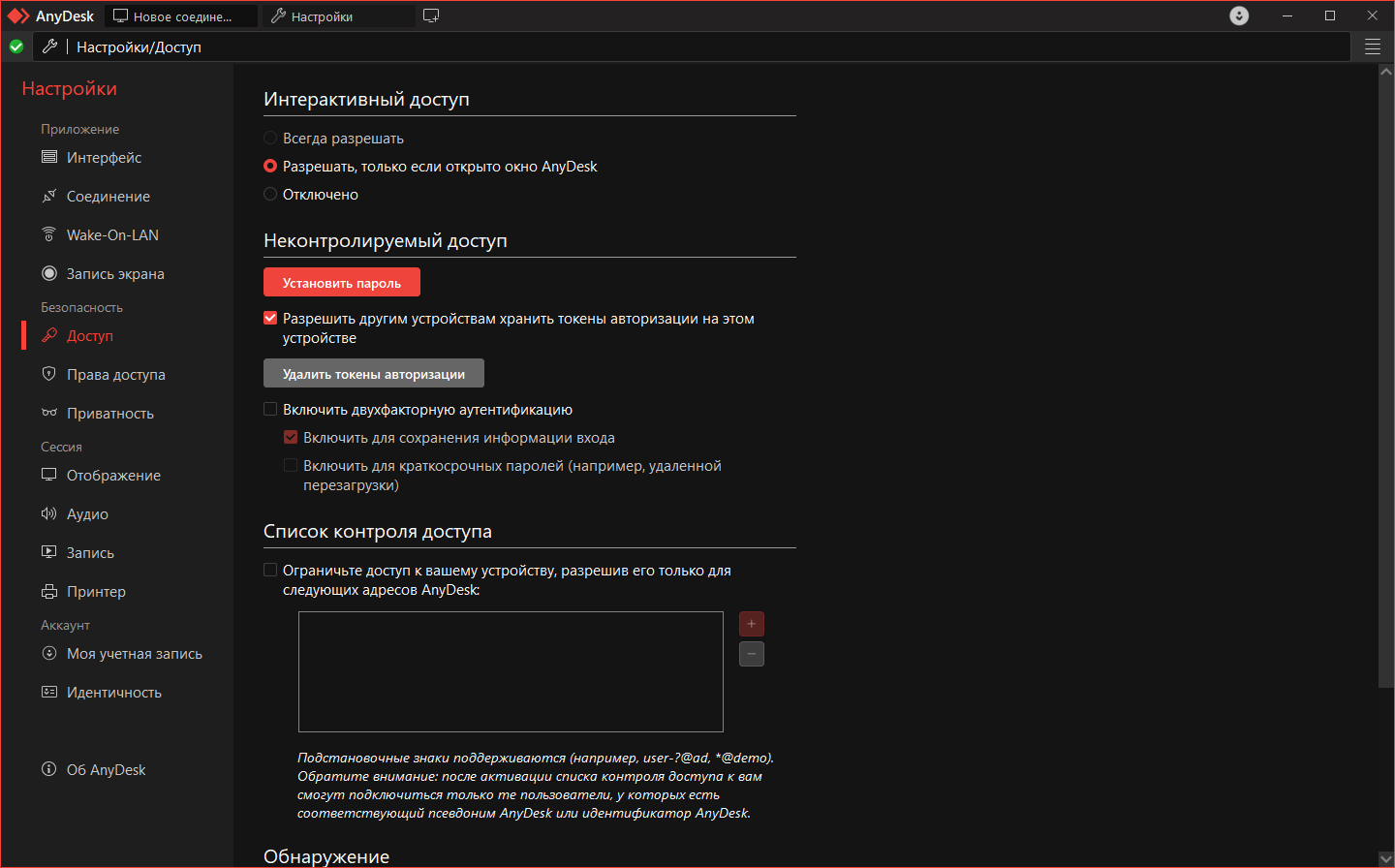Image resolution: width=1395 pixels, height=868 pixels.
Task: Go to Права доступа section
Action: tap(116, 374)
